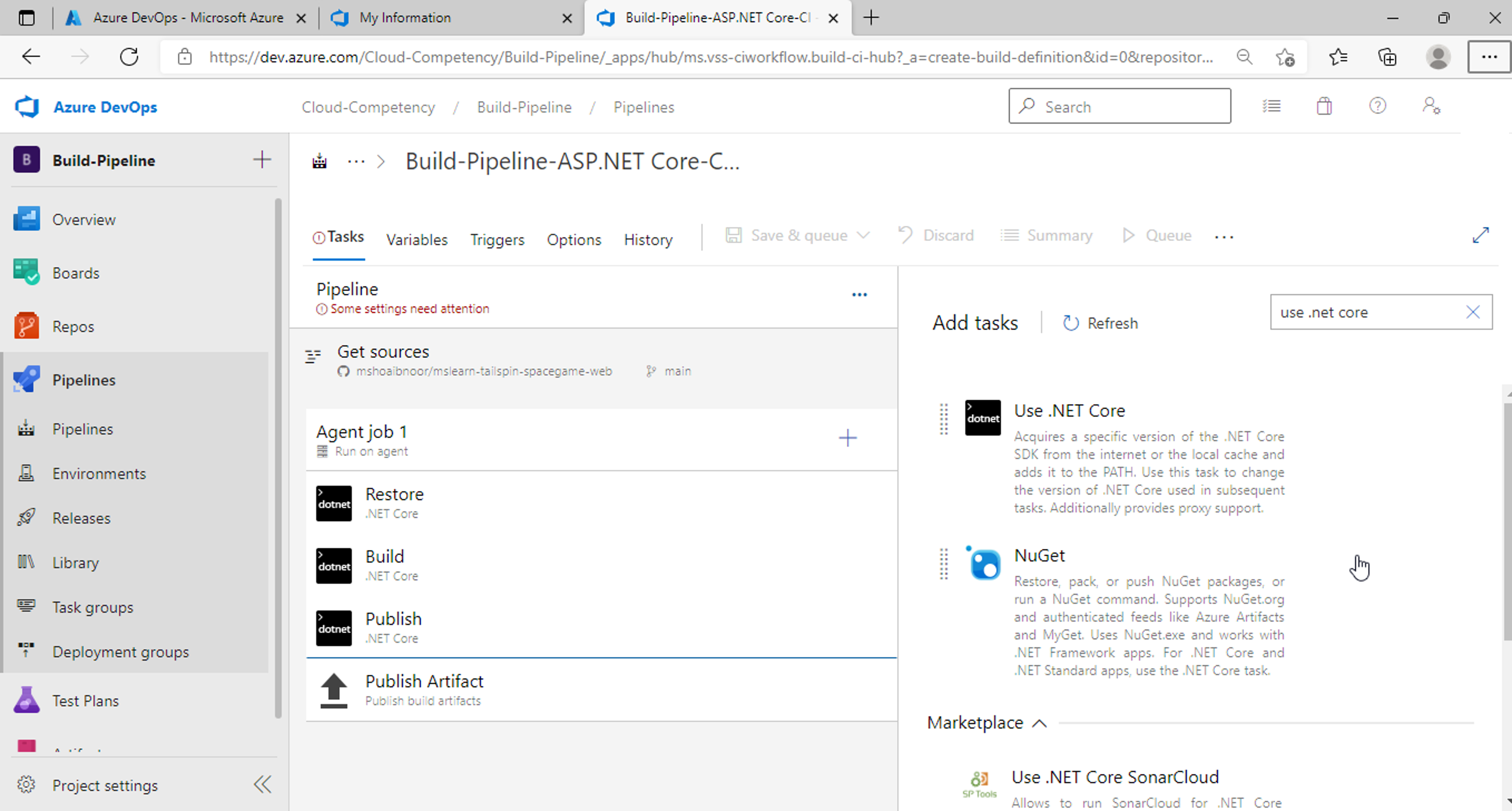
Task: Click the Queue button
Action: 1156,235
